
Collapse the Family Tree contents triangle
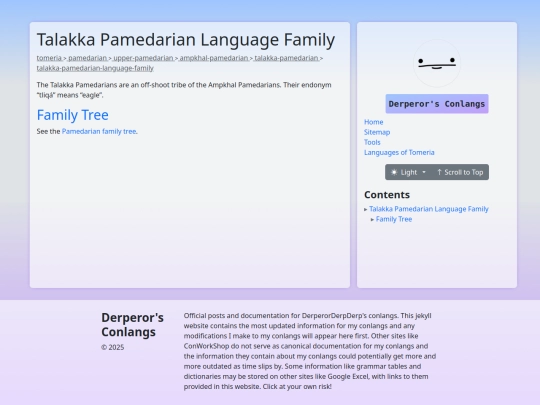372,219
